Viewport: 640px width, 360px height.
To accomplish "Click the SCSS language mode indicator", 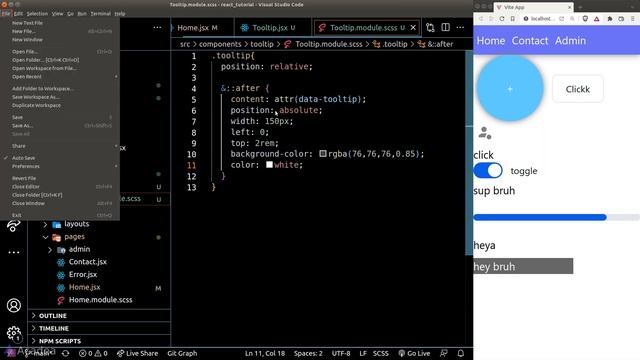I will [380, 353].
